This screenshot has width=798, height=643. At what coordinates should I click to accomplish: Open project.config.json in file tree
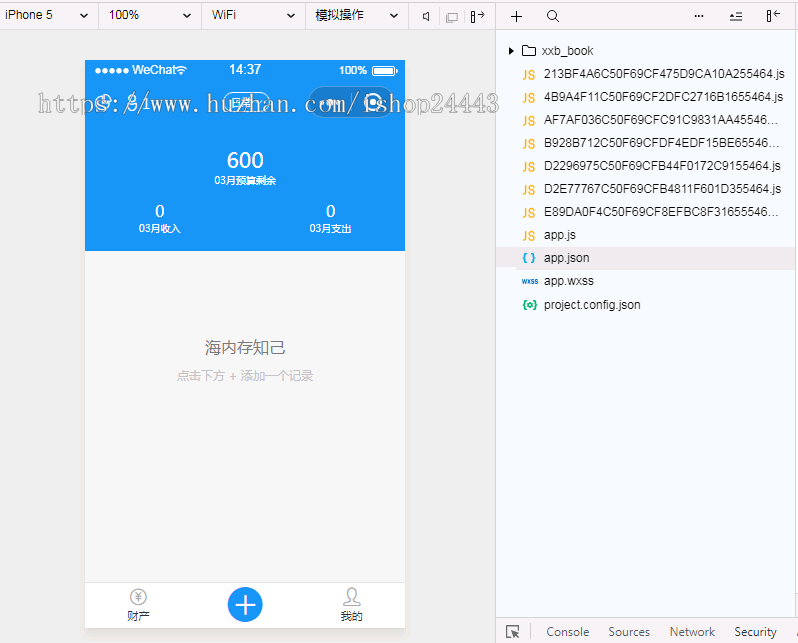pos(592,304)
